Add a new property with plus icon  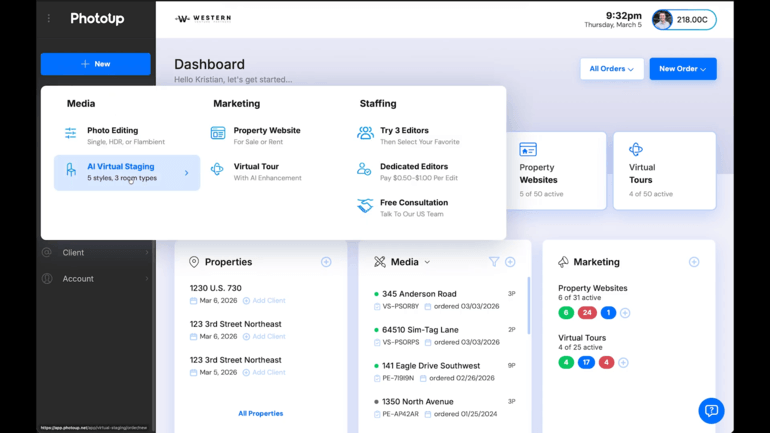326,262
